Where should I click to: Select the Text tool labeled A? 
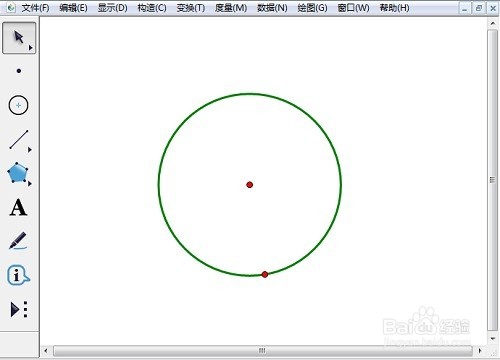coord(18,208)
